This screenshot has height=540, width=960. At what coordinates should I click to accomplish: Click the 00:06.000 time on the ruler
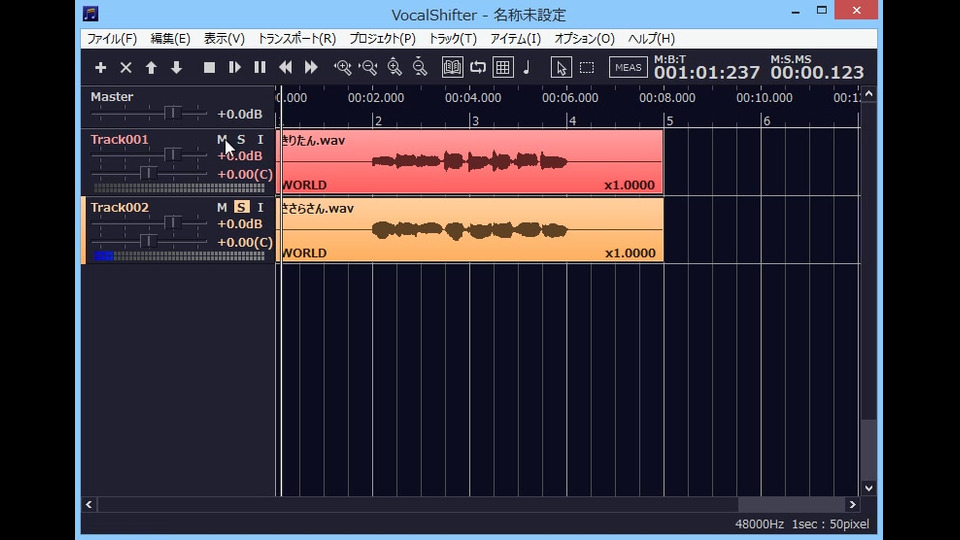(x=570, y=98)
